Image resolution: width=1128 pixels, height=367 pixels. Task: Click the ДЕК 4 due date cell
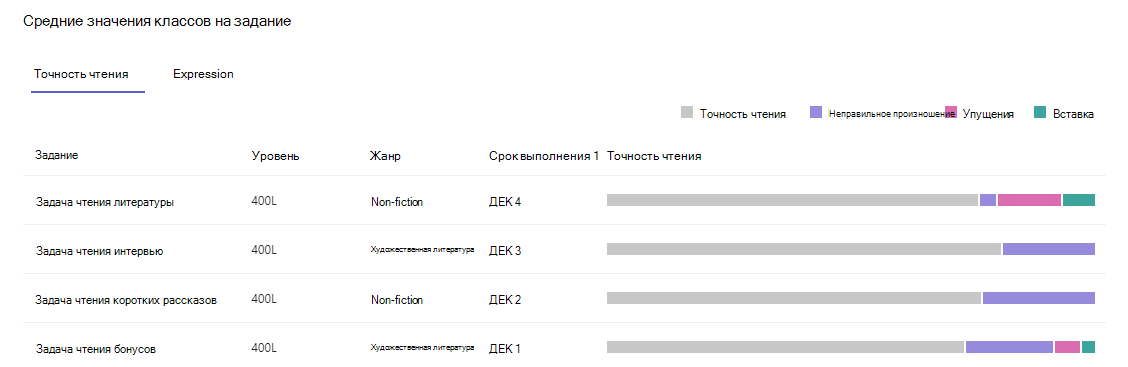505,201
